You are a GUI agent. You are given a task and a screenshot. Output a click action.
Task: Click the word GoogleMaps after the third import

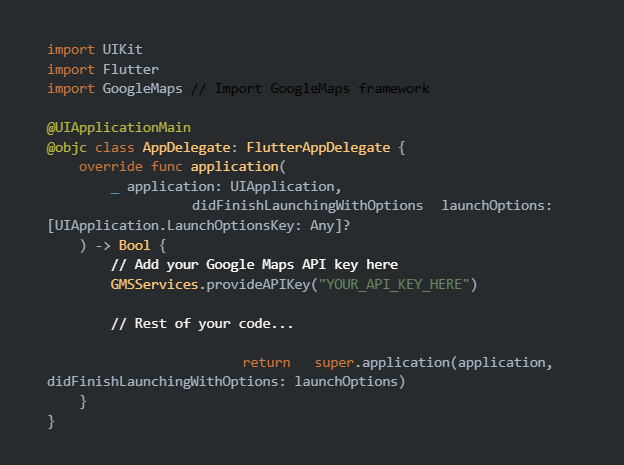pos(142,88)
